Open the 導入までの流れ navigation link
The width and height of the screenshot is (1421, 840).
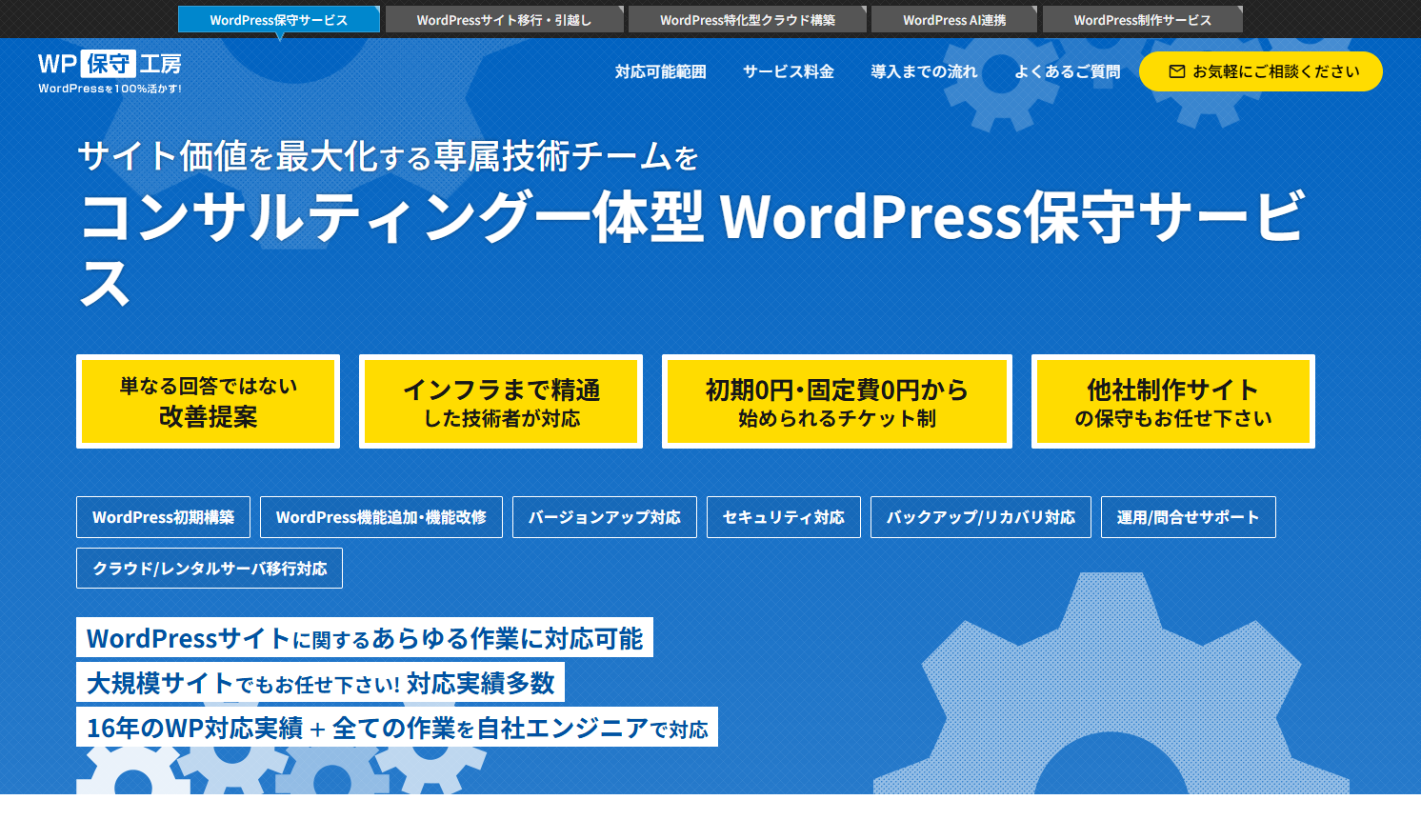pos(924,70)
